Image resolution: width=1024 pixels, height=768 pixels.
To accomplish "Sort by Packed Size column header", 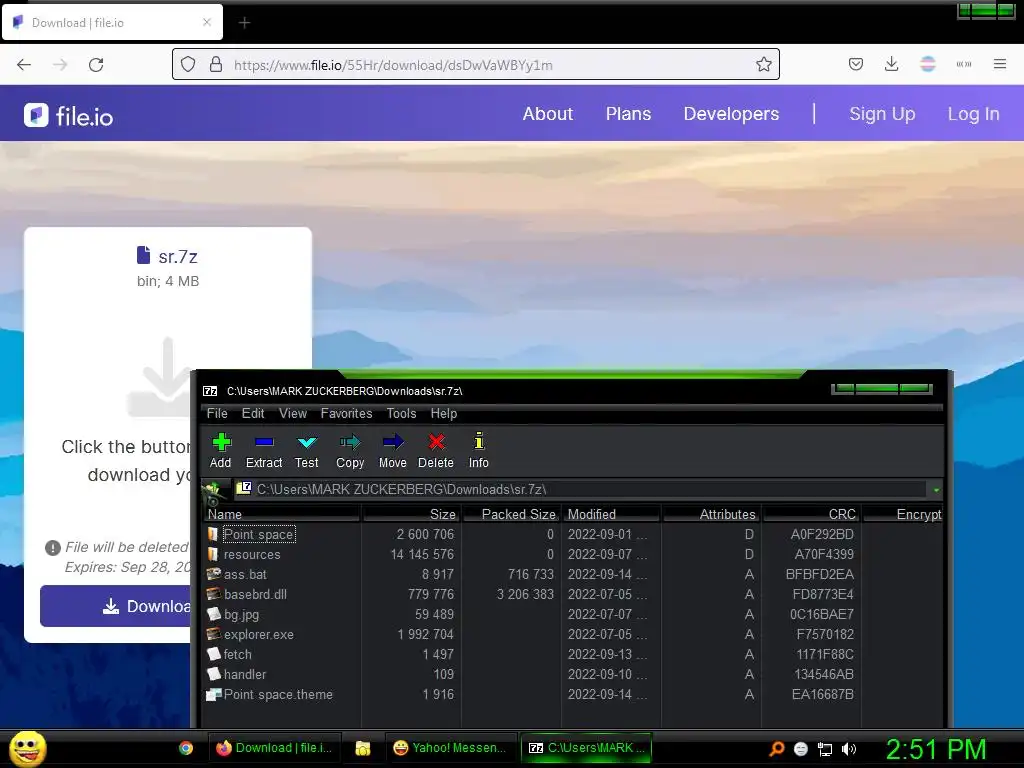I will tap(511, 514).
